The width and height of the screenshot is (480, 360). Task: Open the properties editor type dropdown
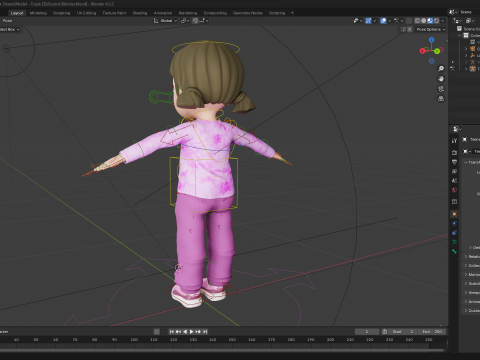coord(457,129)
